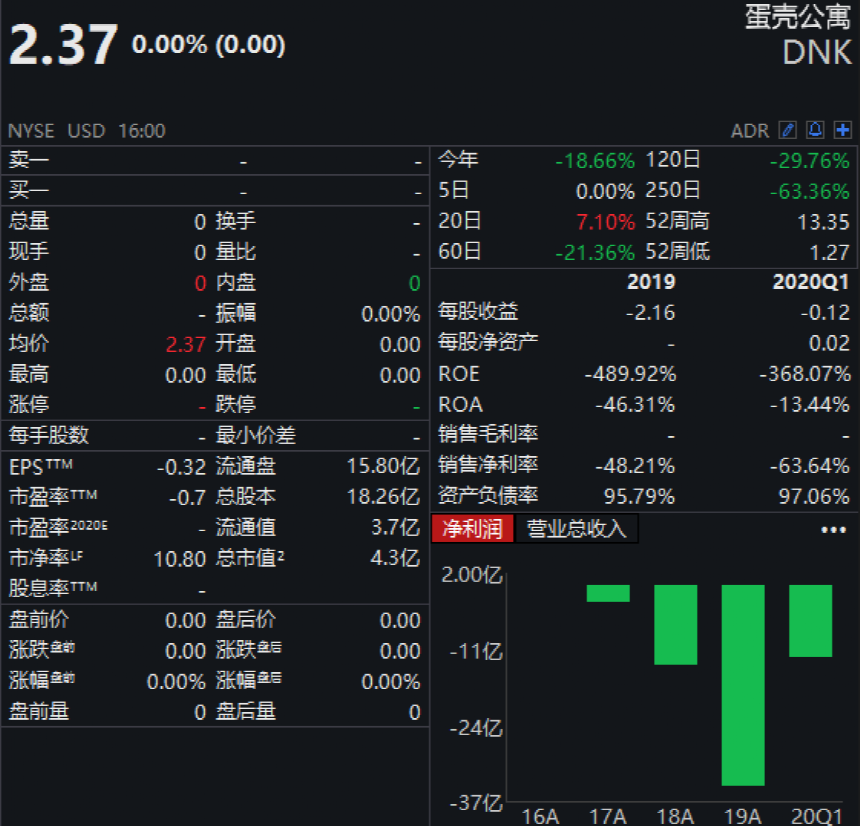
Task: Click the 蛋壳公寓 company name
Action: [798, 16]
